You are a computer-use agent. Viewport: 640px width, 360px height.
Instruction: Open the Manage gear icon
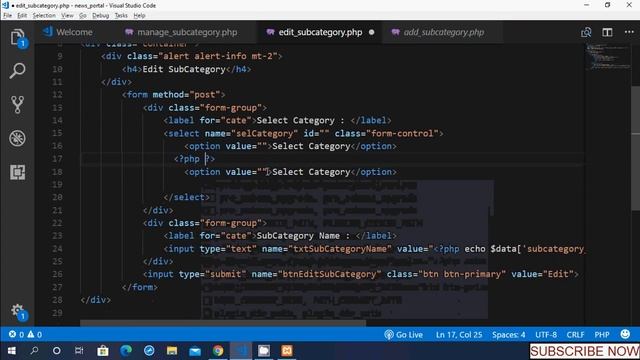(x=17, y=311)
